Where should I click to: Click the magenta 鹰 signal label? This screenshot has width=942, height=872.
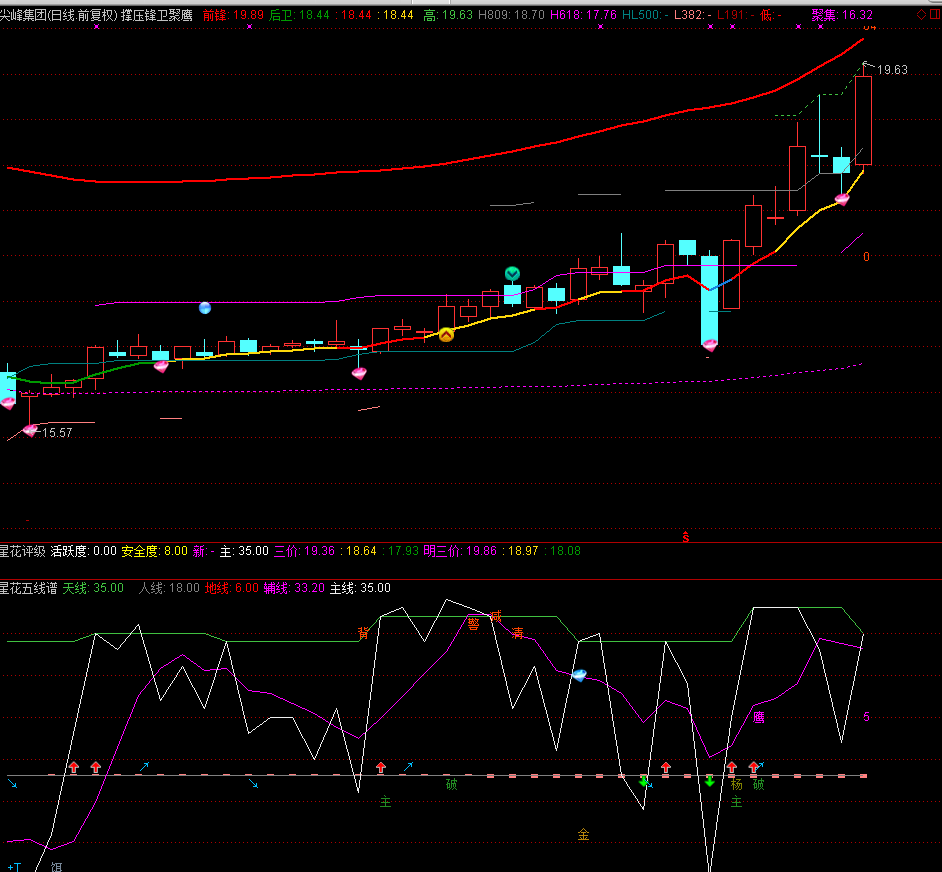tap(758, 717)
